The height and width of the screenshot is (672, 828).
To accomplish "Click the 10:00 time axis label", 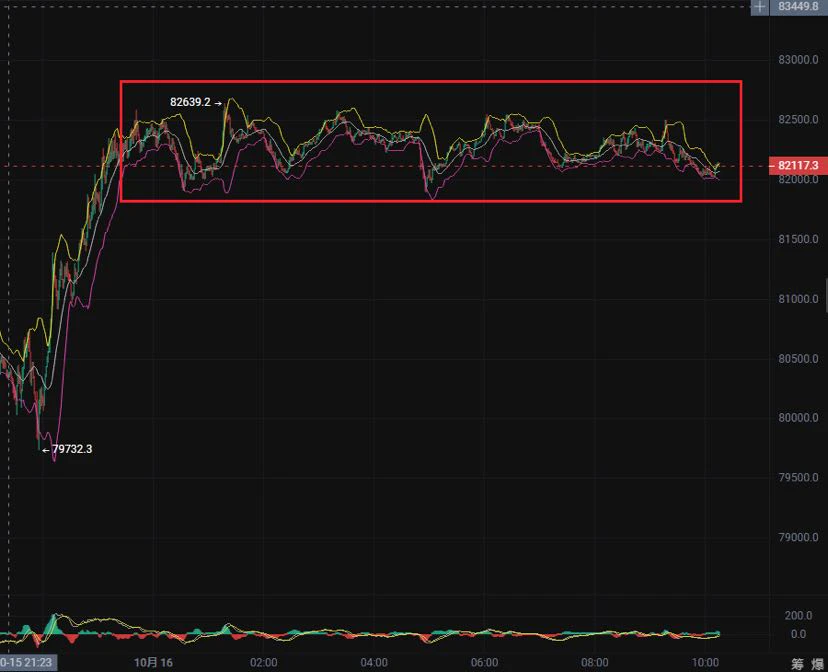I will click(x=705, y=662).
